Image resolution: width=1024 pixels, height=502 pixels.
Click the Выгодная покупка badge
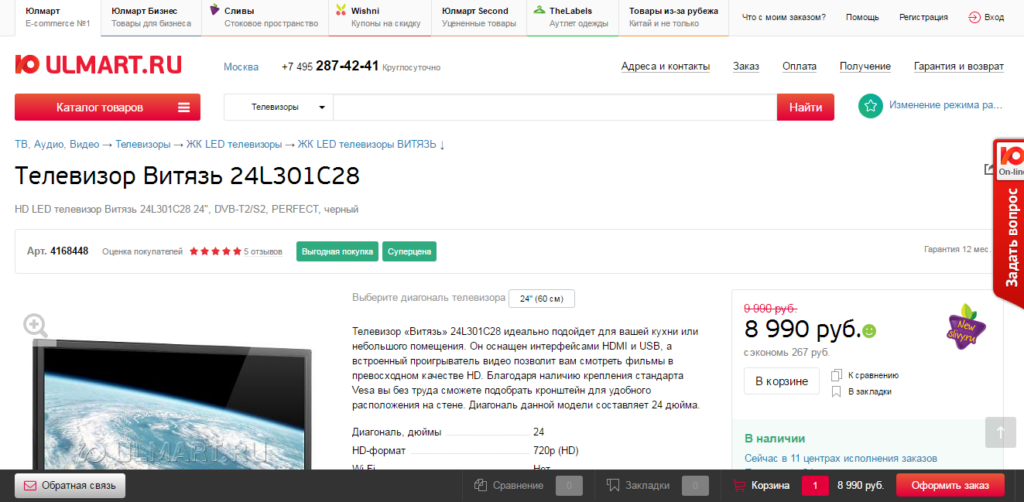tap(337, 251)
